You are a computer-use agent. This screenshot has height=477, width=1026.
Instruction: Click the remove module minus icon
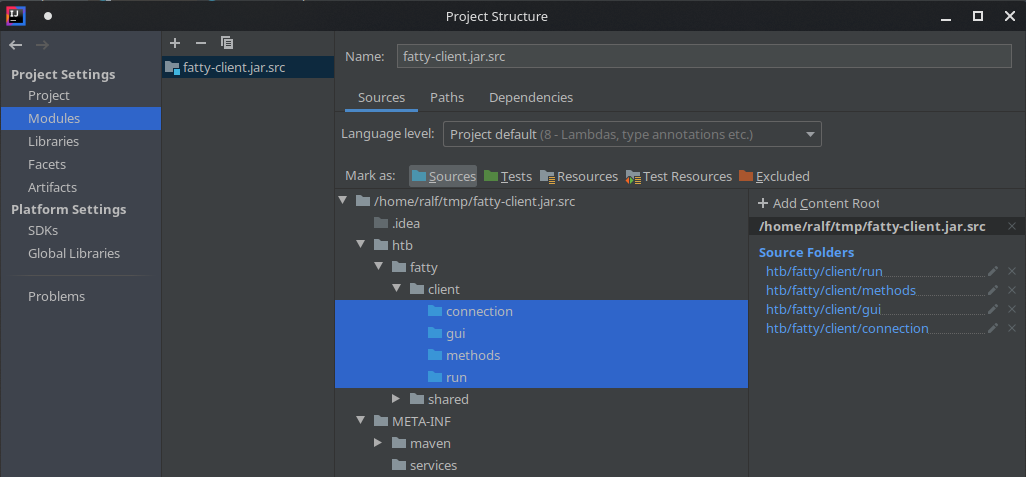tap(200, 43)
